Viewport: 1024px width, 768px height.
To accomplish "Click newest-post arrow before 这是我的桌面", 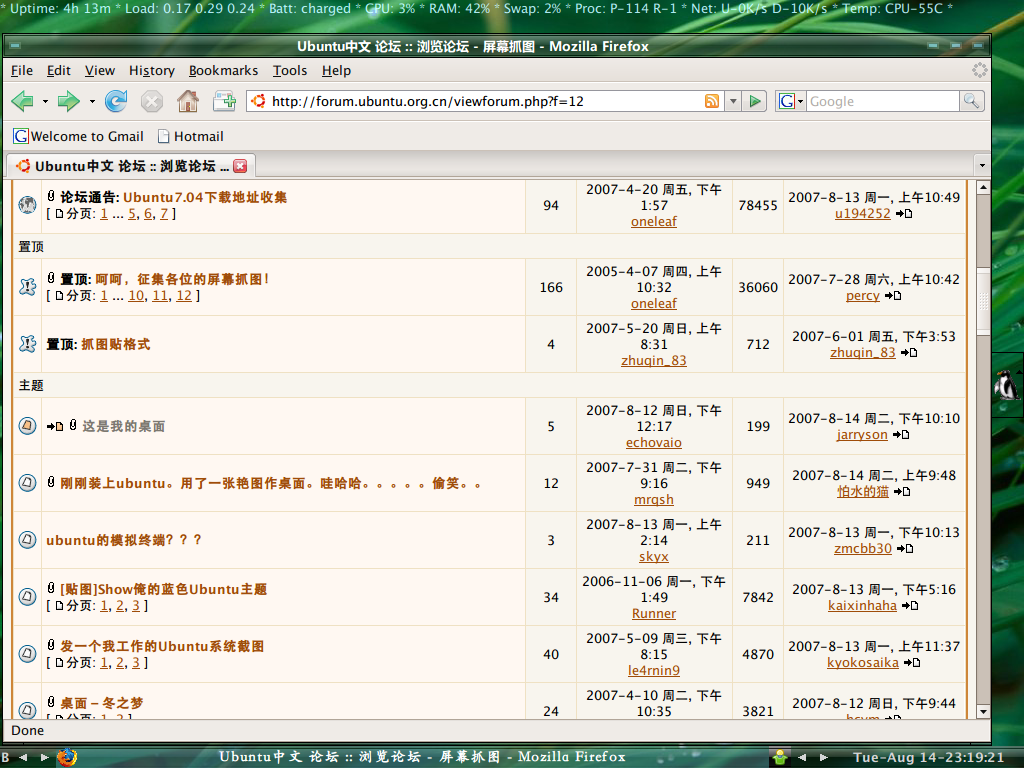I will (55, 426).
